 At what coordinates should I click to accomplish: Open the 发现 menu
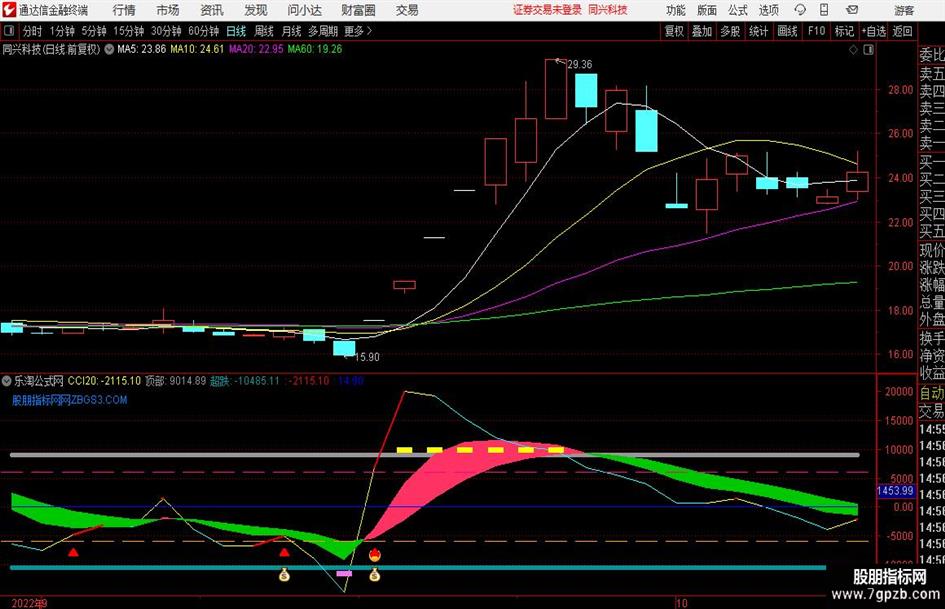tap(256, 10)
